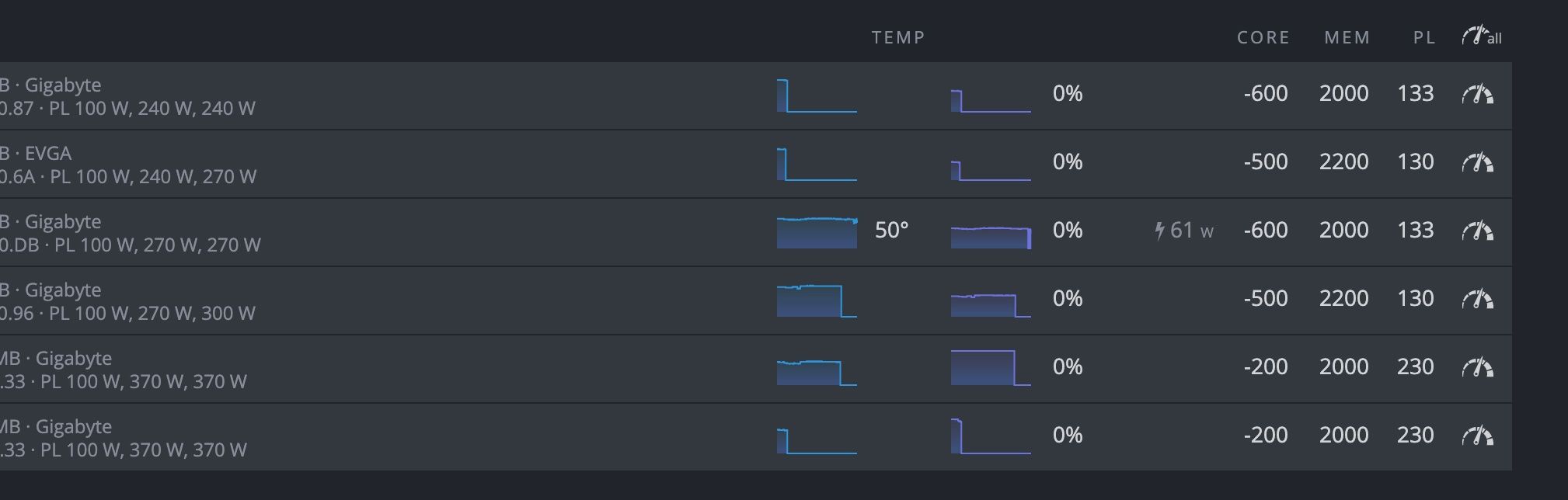Select the CORE column header
Screen dimensions: 1568x500
tap(1263, 37)
